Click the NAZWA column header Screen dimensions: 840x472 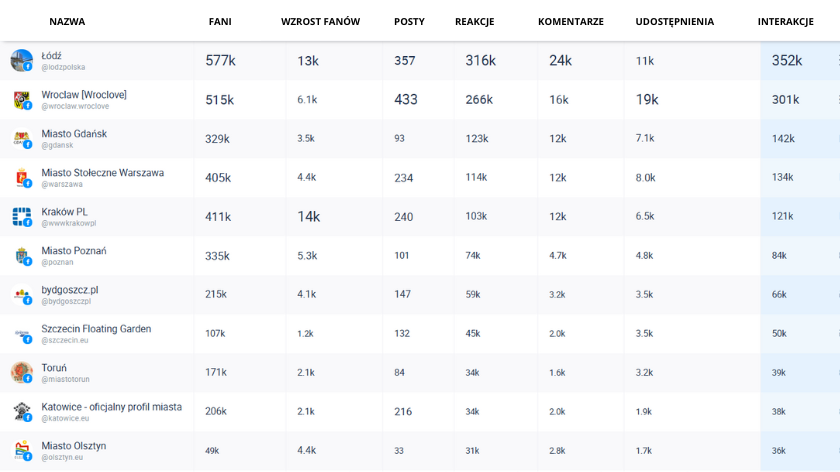tap(67, 21)
